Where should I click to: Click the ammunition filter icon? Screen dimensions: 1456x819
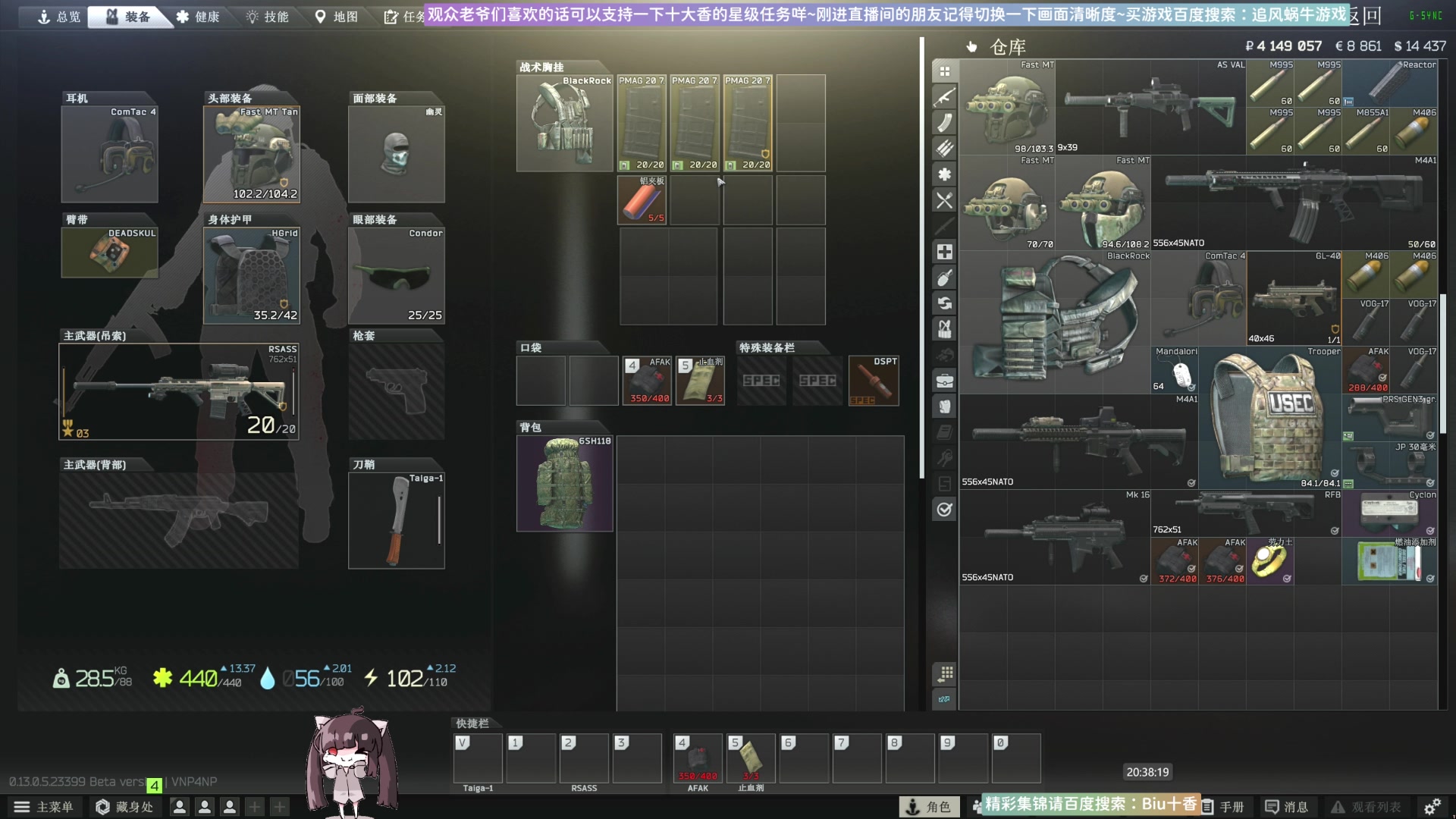(944, 149)
